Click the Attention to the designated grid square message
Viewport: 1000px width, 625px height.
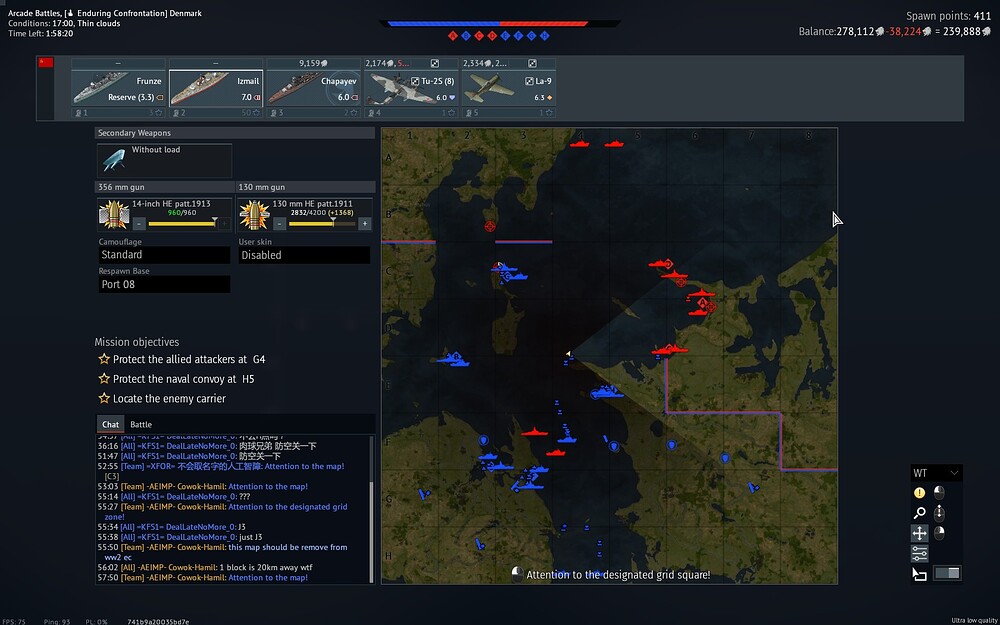(x=618, y=575)
